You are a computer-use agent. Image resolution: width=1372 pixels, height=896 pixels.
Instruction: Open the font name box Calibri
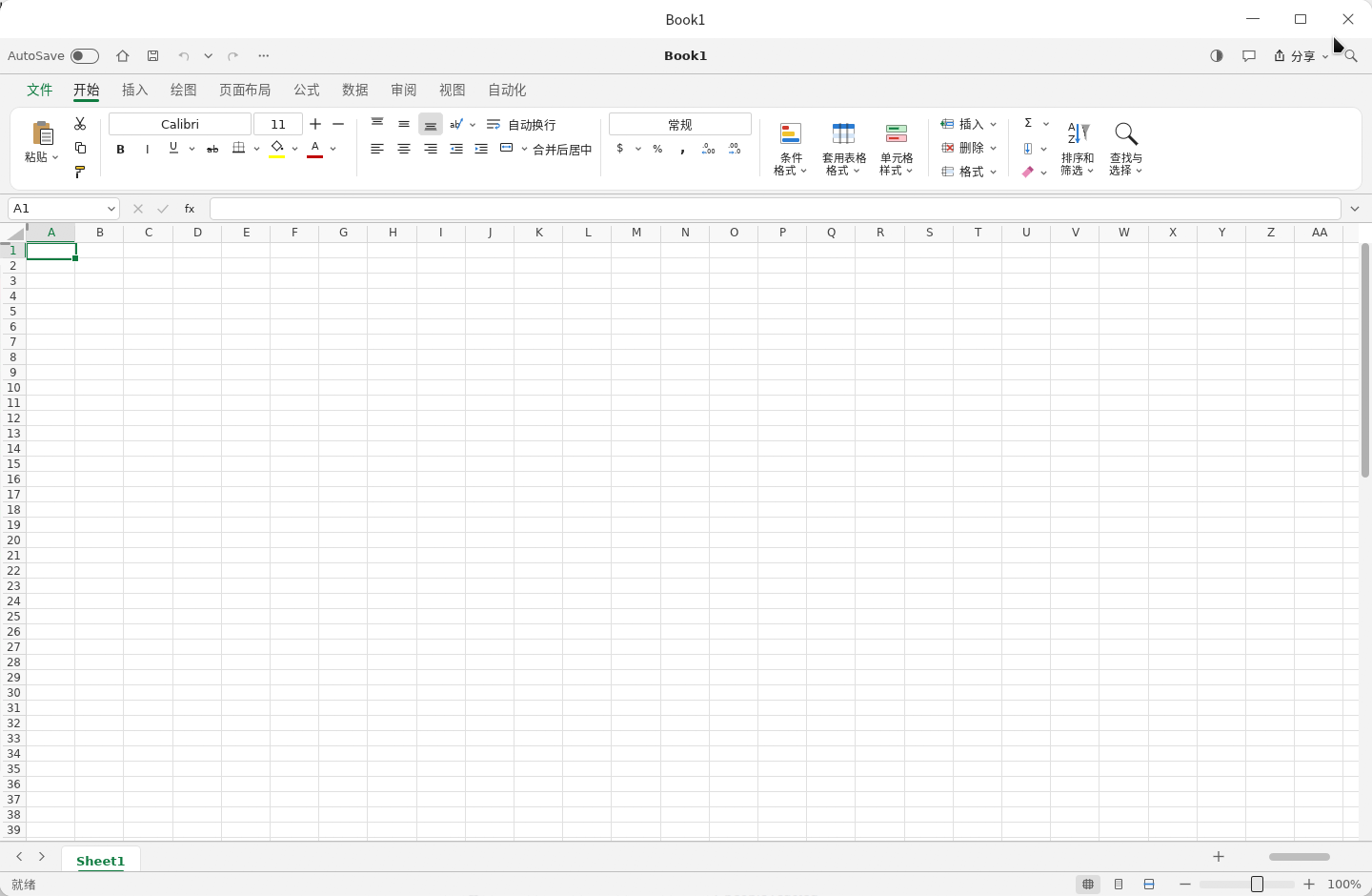(x=180, y=124)
